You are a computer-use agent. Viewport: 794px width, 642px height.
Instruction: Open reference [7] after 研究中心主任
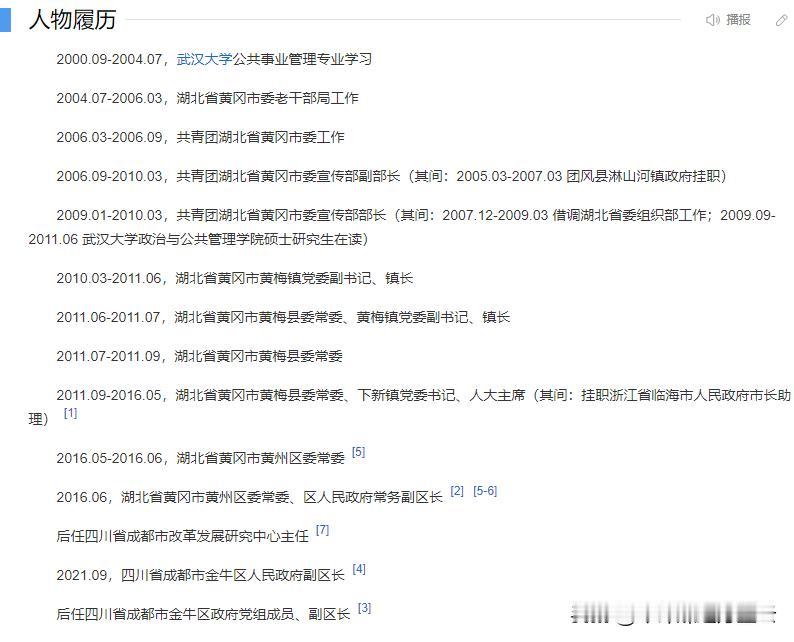coord(323,530)
